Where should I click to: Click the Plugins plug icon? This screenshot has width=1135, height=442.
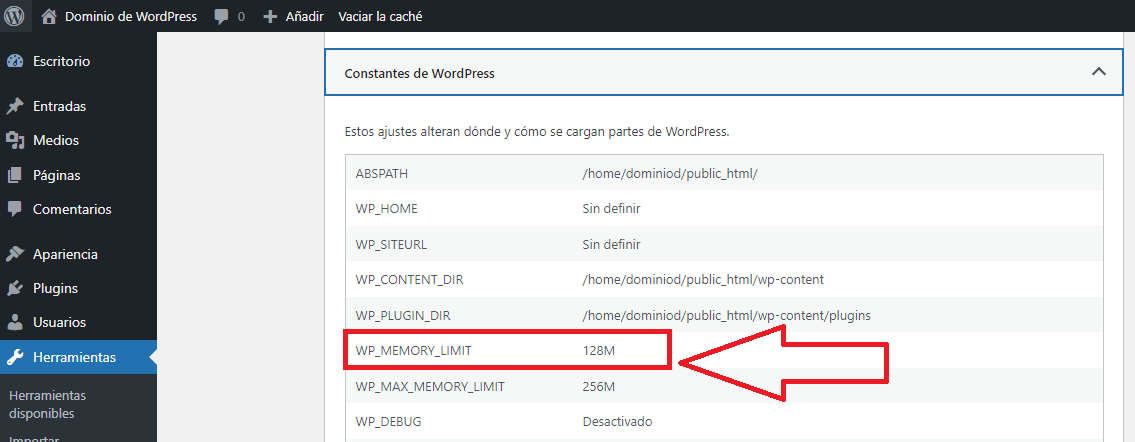tap(14, 288)
